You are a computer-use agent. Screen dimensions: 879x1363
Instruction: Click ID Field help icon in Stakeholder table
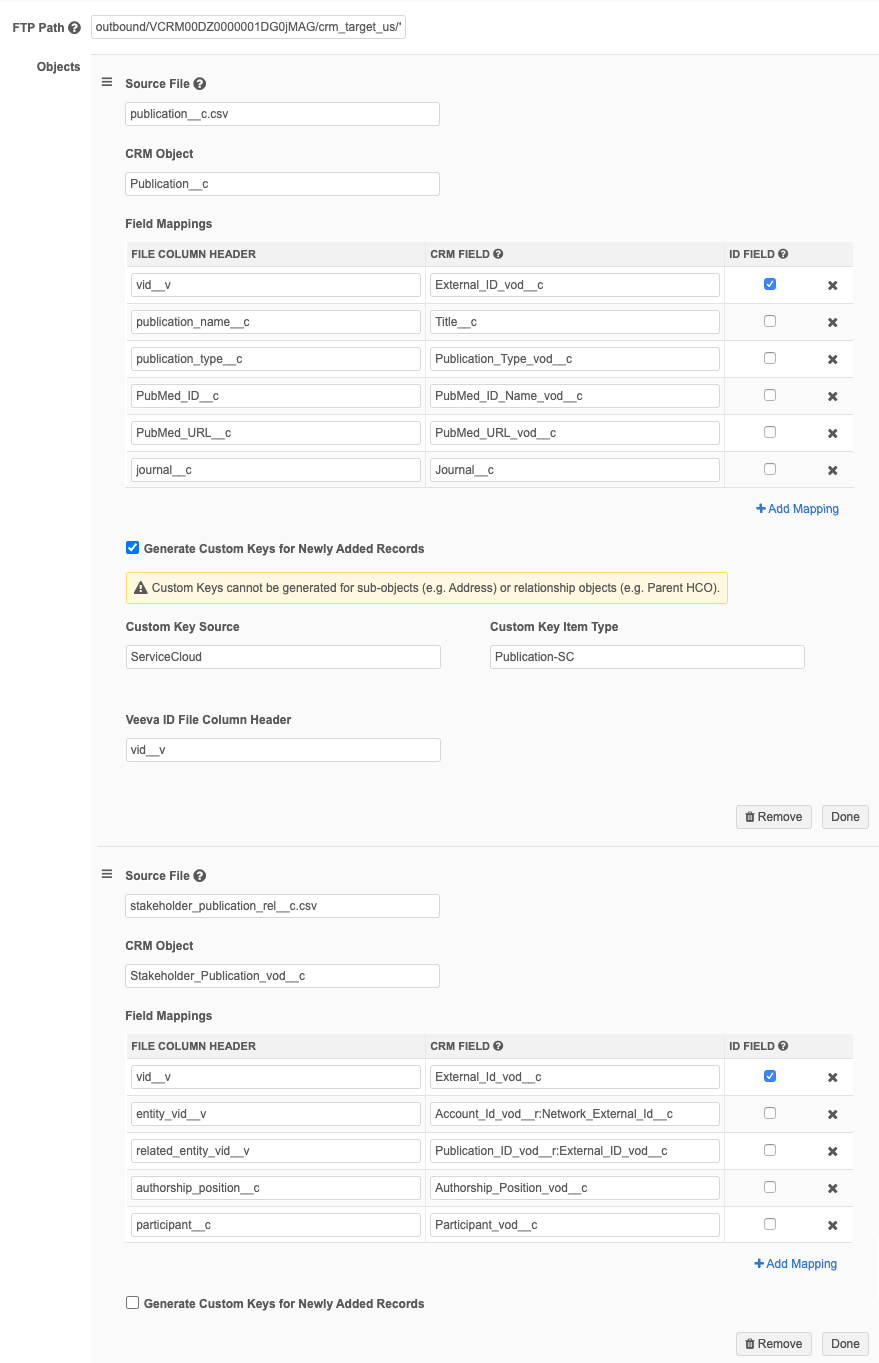click(783, 1046)
